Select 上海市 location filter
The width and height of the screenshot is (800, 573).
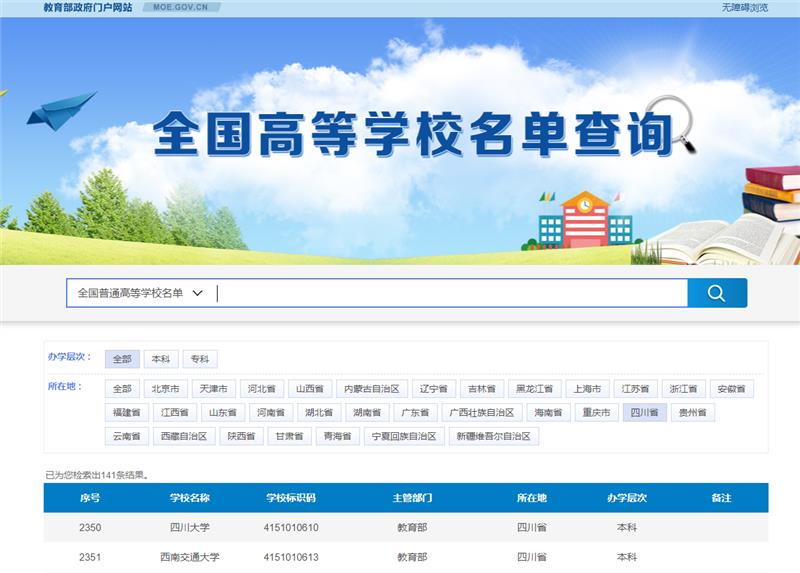(587, 389)
